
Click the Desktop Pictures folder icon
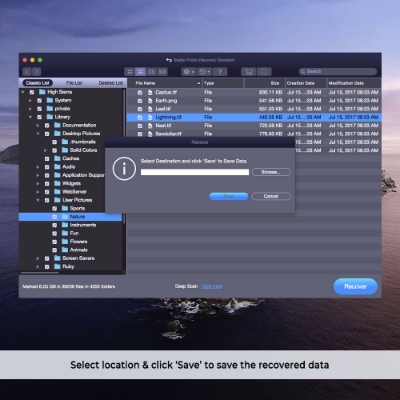coord(57,134)
